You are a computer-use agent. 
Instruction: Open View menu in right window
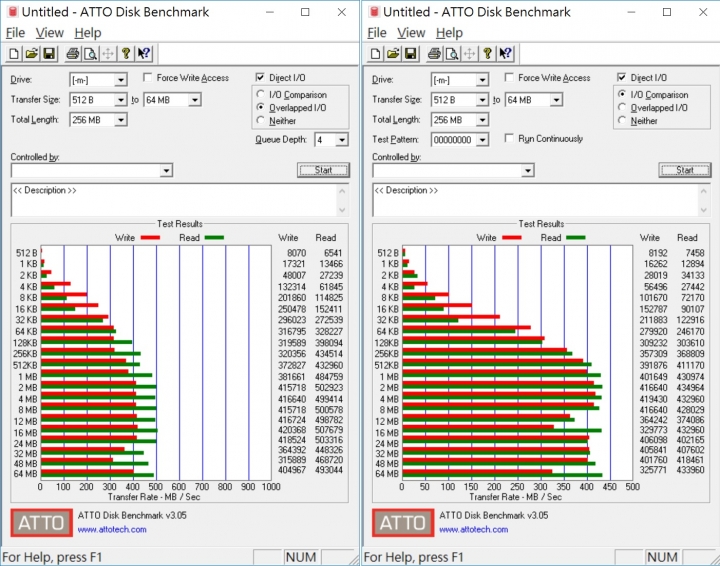pyautogui.click(x=411, y=33)
